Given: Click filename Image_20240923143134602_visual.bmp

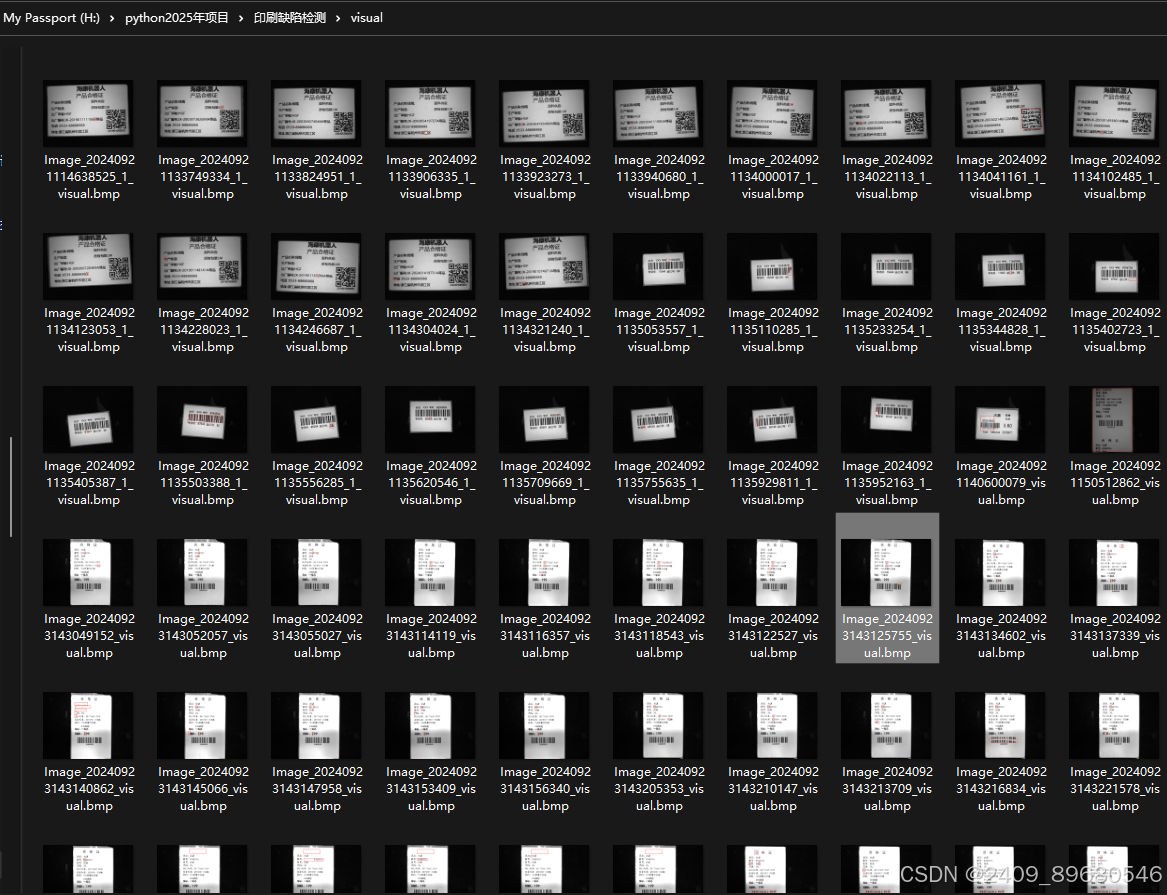Looking at the screenshot, I should [1000, 636].
